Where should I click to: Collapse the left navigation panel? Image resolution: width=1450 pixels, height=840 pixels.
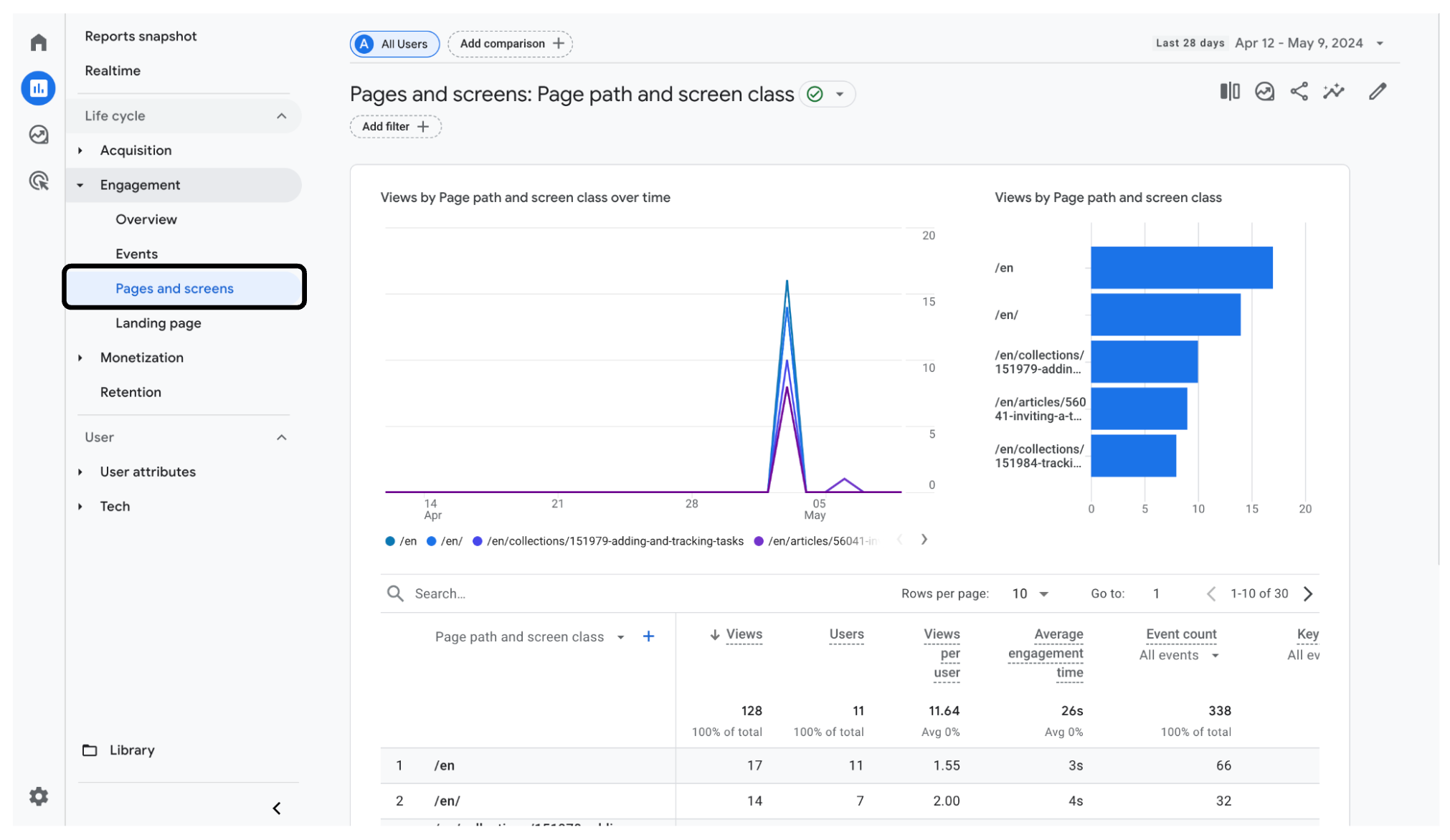(277, 808)
